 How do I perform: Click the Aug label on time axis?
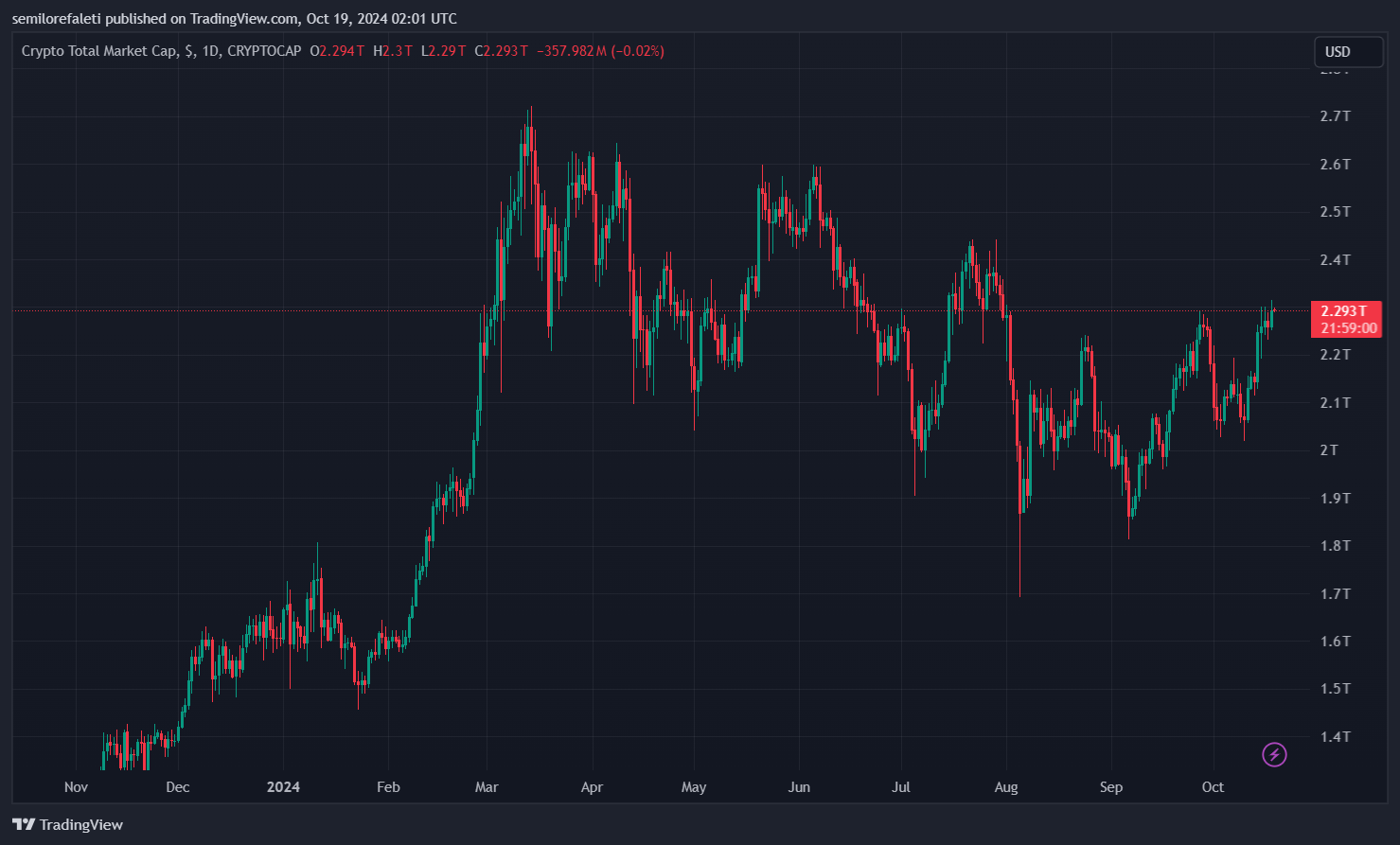1006,786
